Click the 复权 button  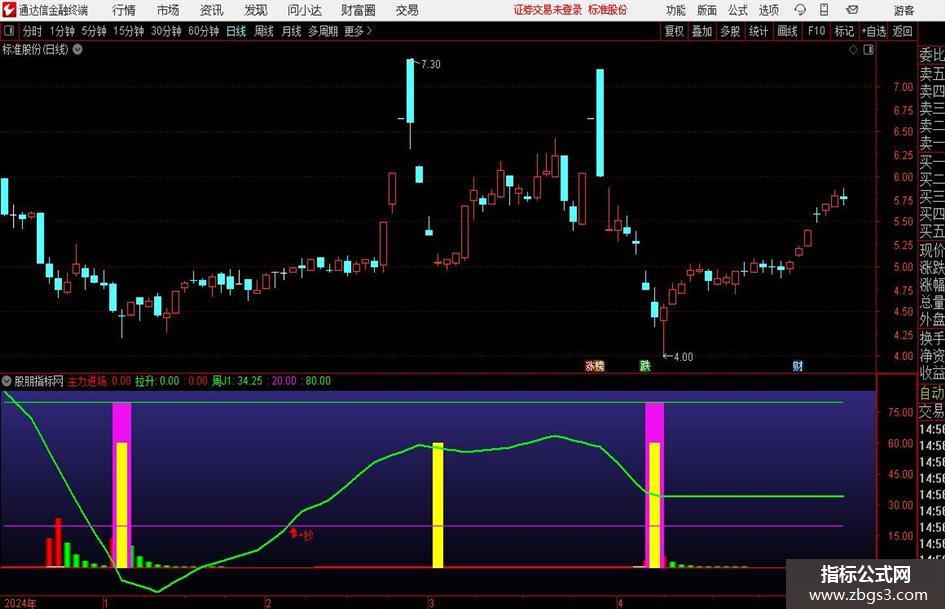point(674,31)
